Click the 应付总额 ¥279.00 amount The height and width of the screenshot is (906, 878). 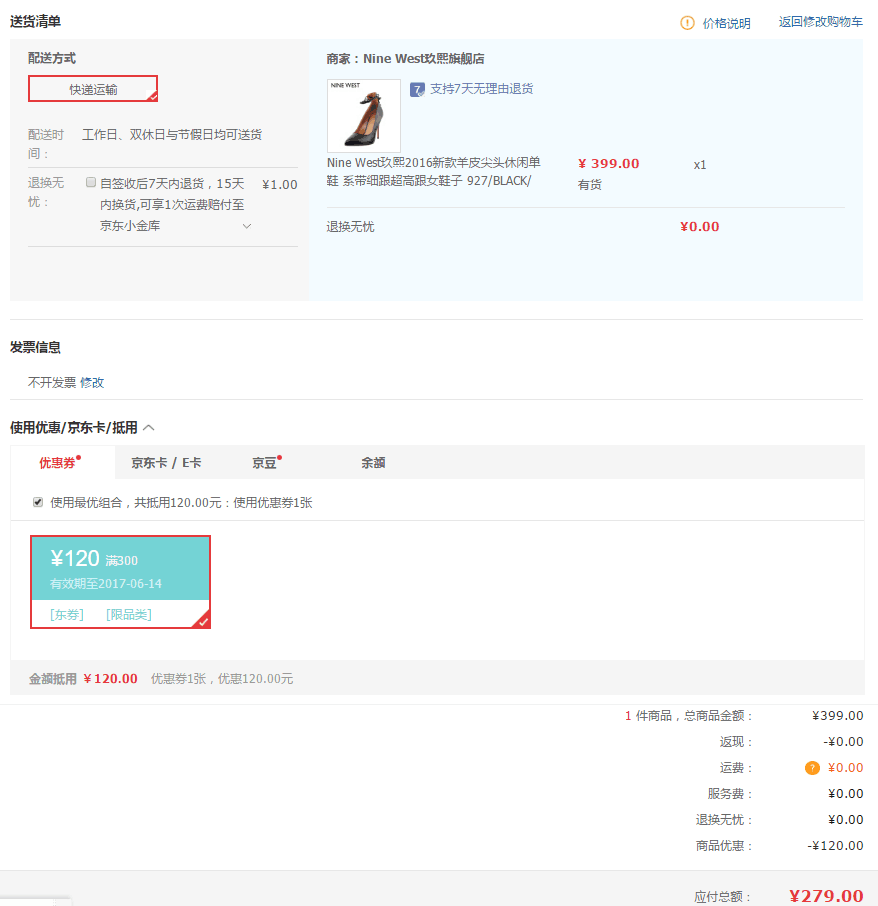[x=826, y=896]
